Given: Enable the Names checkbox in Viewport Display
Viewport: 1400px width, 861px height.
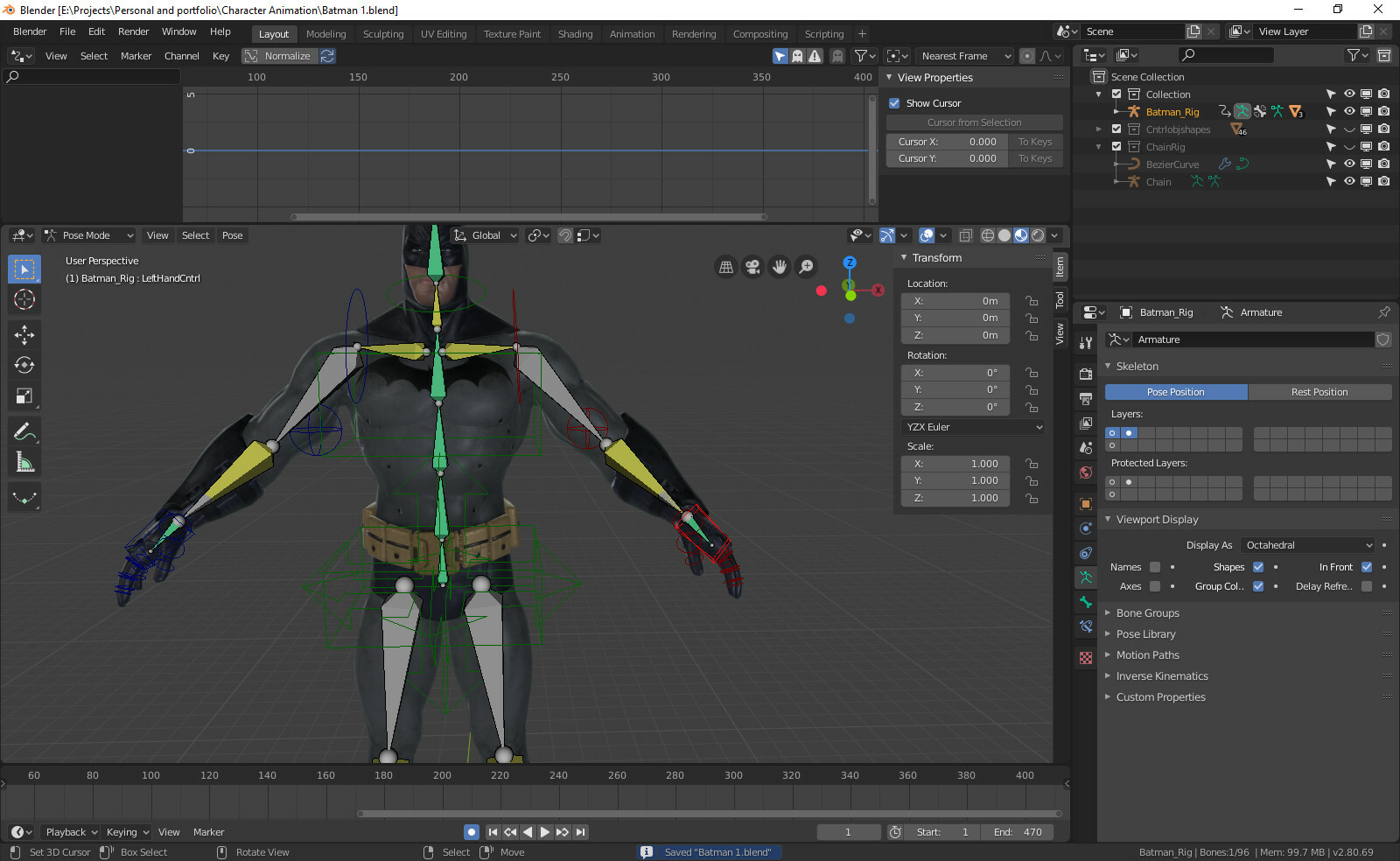Looking at the screenshot, I should coord(1154,567).
